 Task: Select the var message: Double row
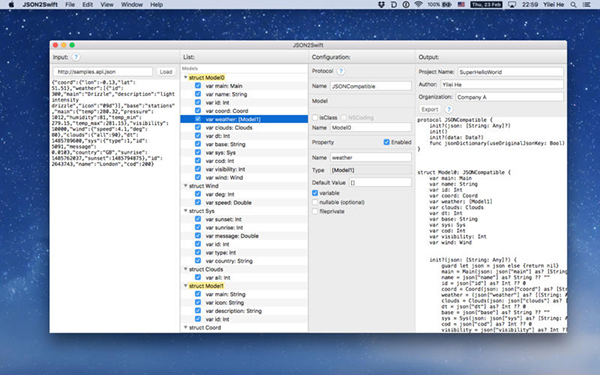click(x=244, y=236)
